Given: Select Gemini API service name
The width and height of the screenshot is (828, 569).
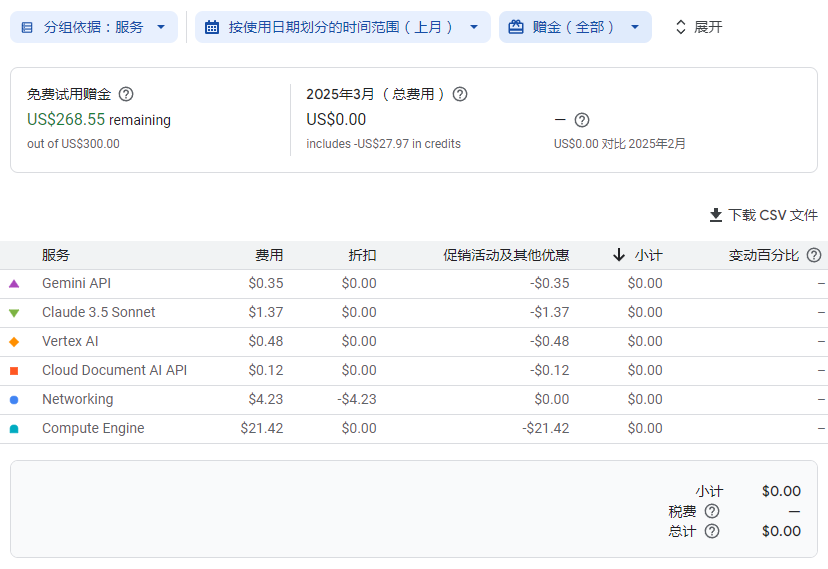Looking at the screenshot, I should click(x=77, y=283).
